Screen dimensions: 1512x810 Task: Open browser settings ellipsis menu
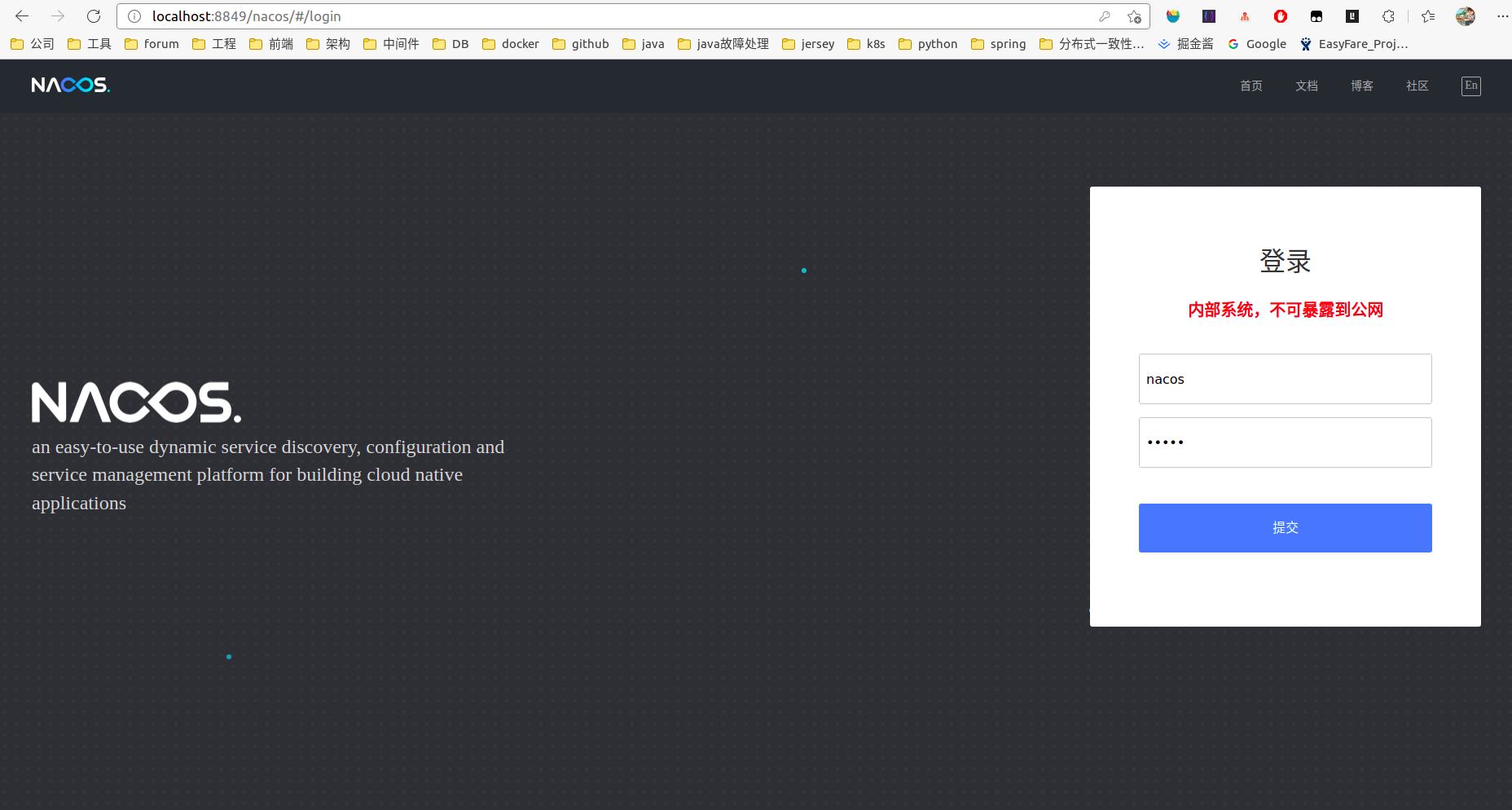point(1502,16)
